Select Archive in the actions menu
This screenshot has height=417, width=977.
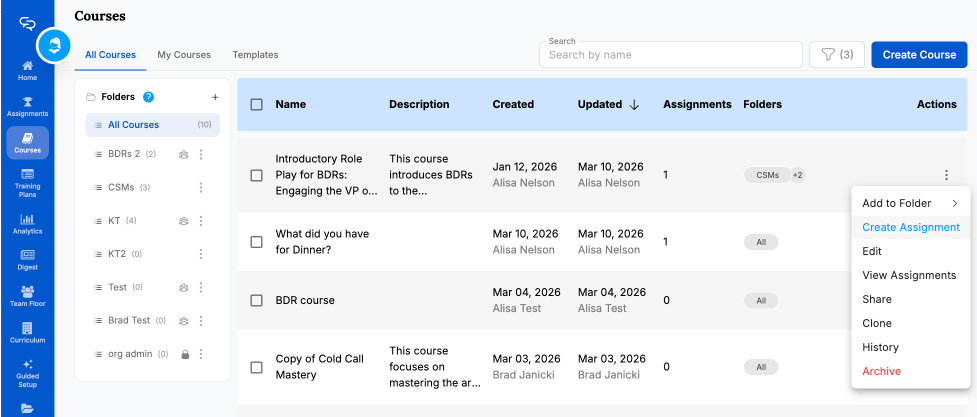(x=881, y=371)
